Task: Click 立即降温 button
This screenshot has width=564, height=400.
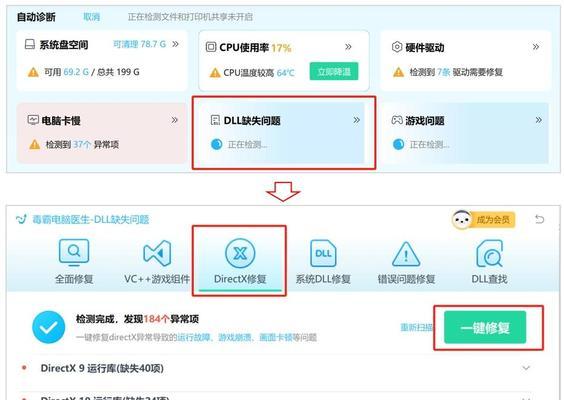Action: pyautogui.click(x=334, y=71)
